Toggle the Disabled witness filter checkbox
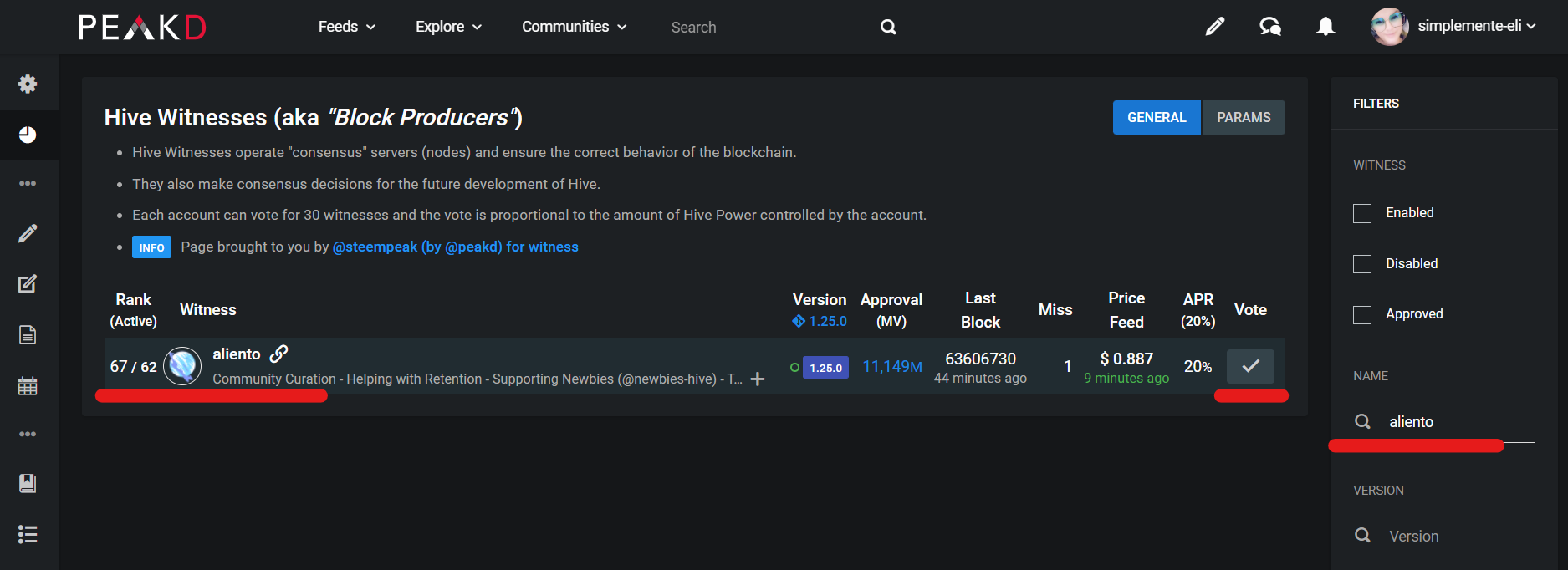1568x570 pixels. (1362, 264)
